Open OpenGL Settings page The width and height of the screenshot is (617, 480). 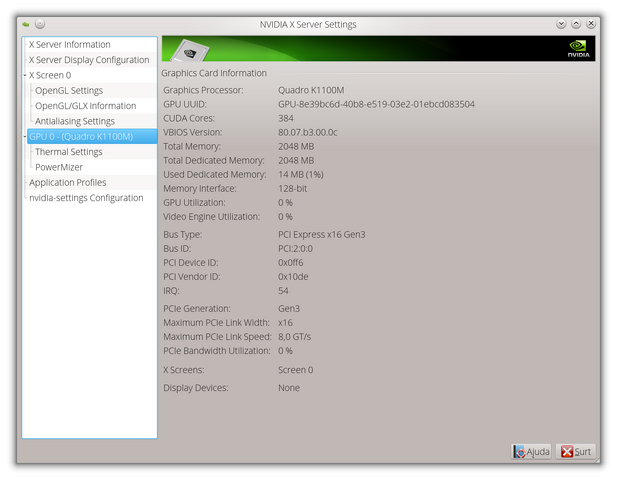[x=69, y=90]
